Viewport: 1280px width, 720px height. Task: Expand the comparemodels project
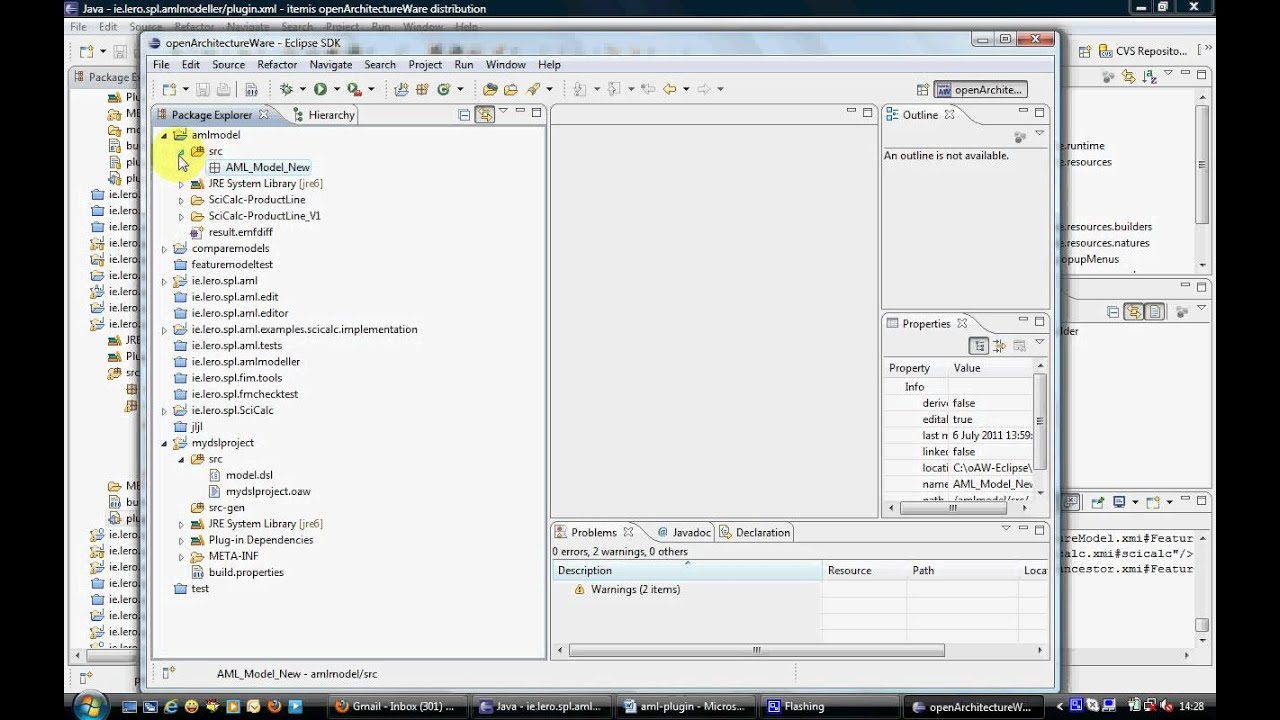pos(164,249)
